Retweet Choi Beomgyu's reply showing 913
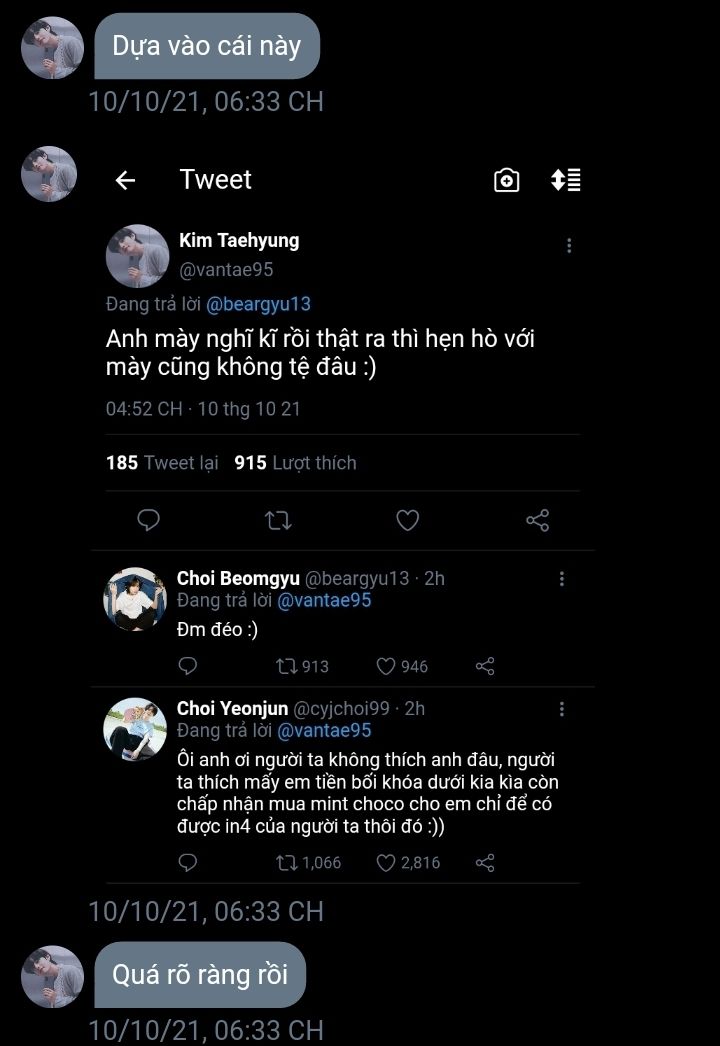Image resolution: width=720 pixels, height=1046 pixels. (287, 666)
